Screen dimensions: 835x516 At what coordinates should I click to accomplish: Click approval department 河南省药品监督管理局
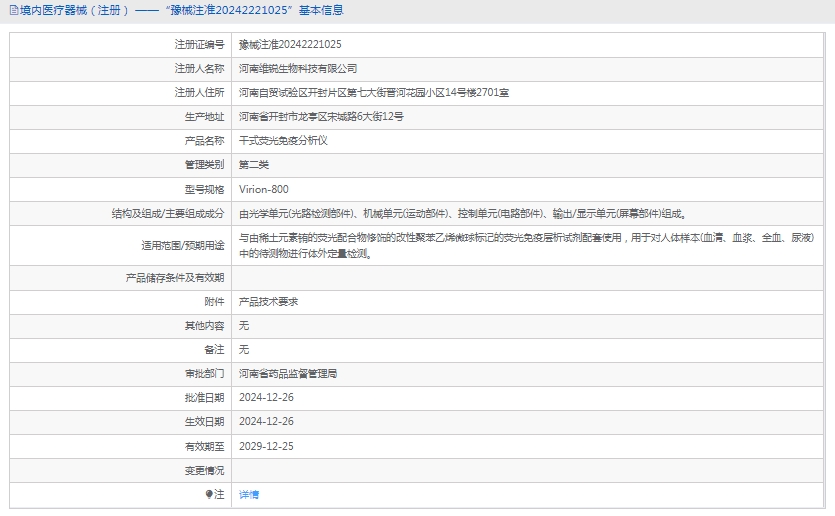pyautogui.click(x=288, y=373)
